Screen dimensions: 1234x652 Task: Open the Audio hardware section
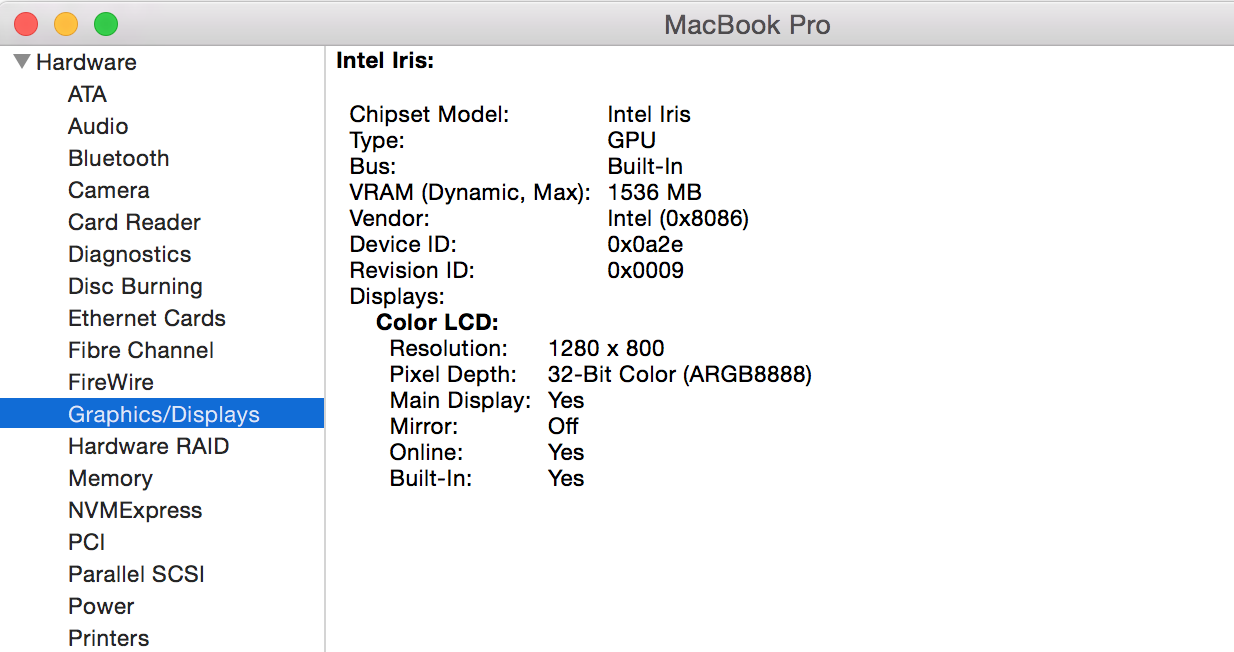pos(98,126)
